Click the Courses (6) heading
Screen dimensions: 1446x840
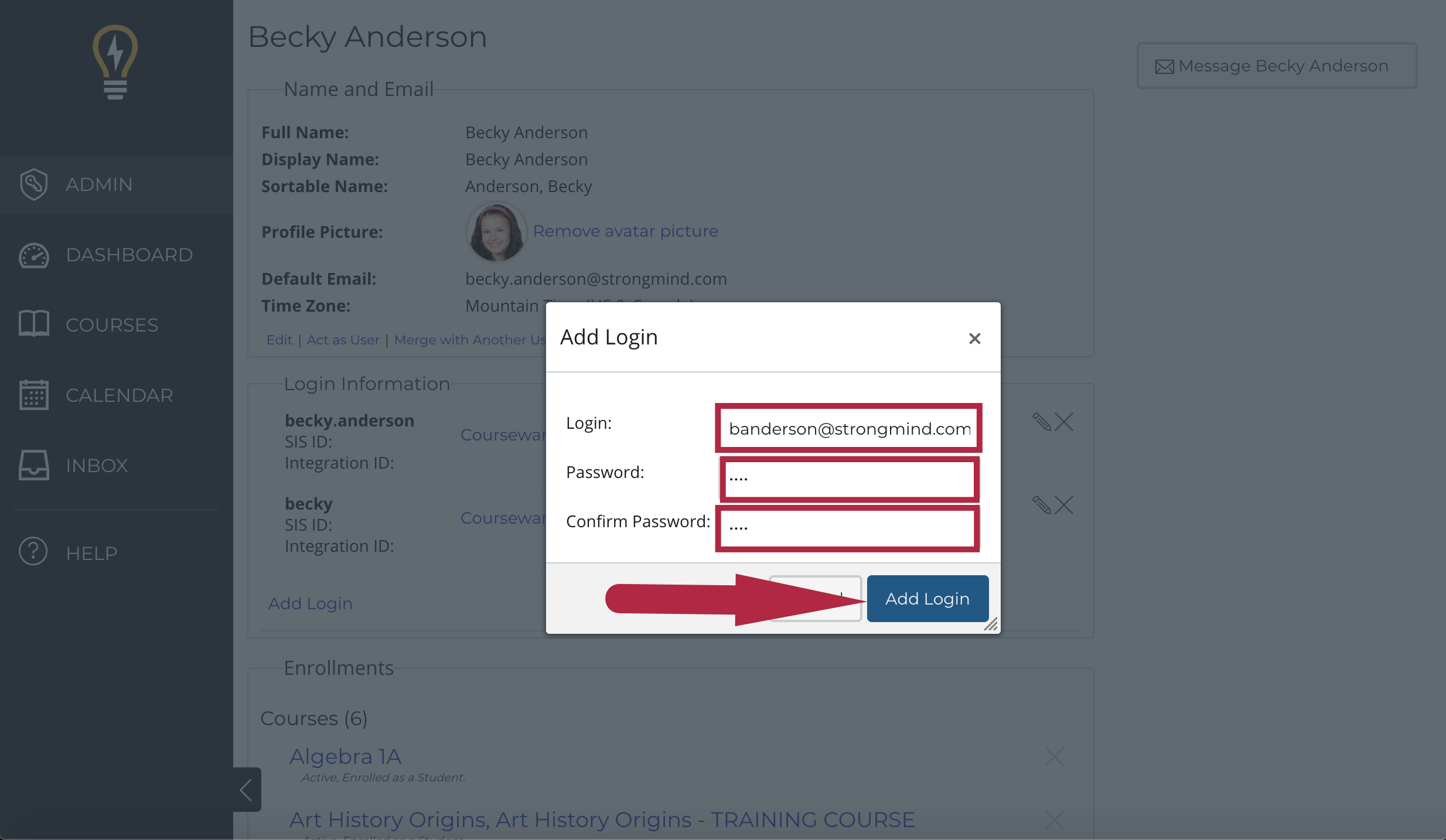[313, 718]
